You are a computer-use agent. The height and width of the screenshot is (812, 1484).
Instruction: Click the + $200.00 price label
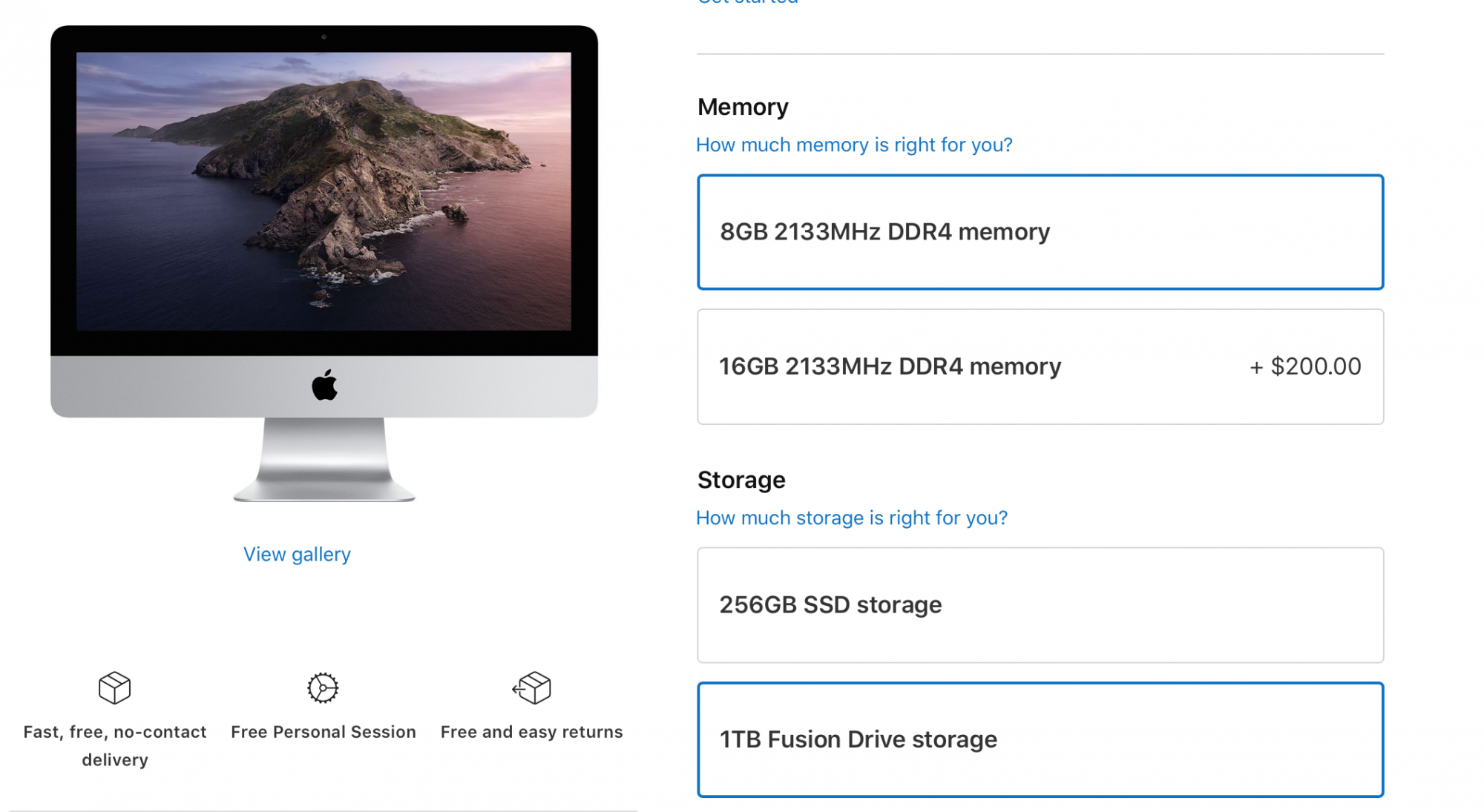pyautogui.click(x=1305, y=366)
